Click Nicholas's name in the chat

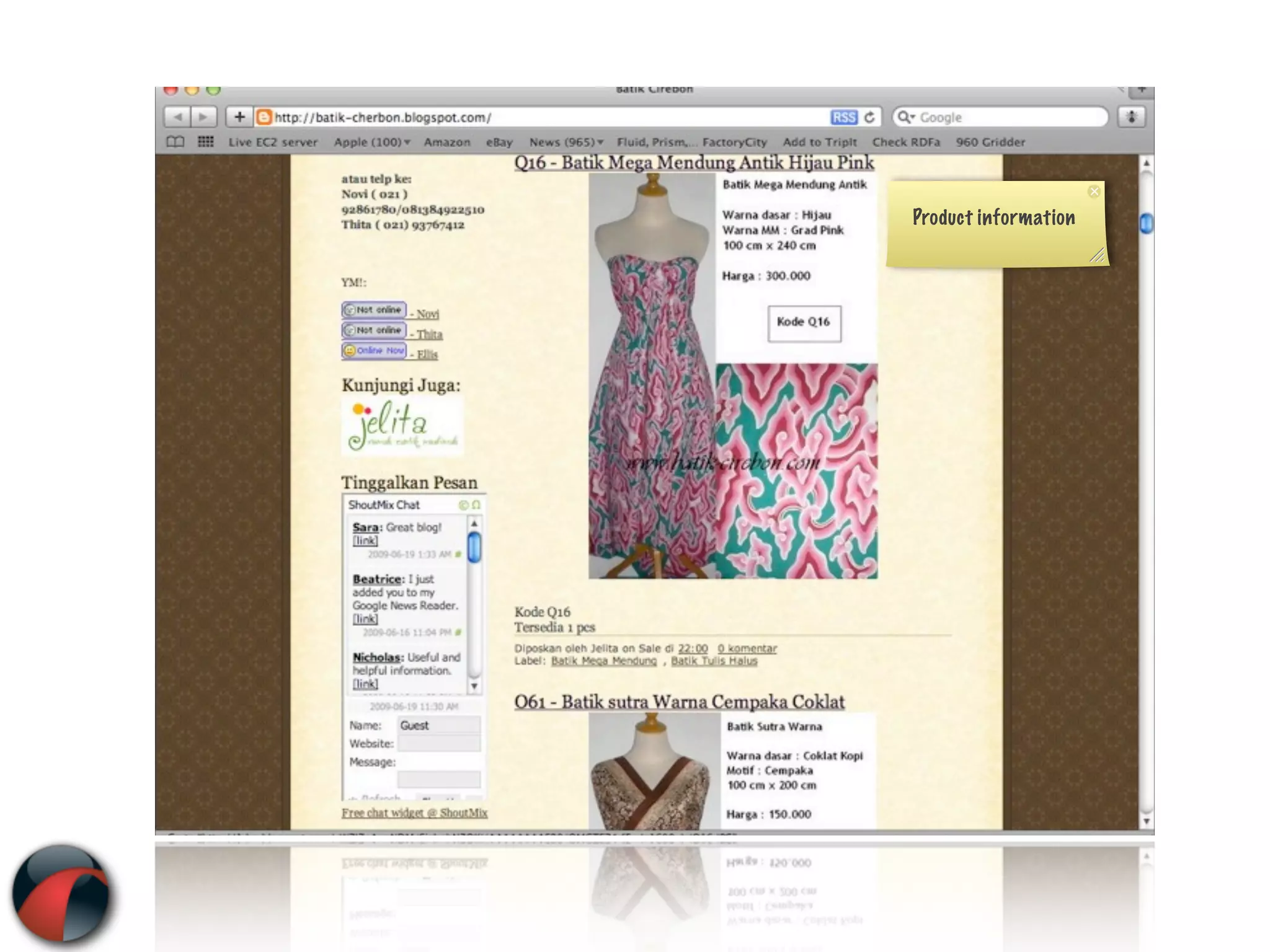click(x=378, y=657)
